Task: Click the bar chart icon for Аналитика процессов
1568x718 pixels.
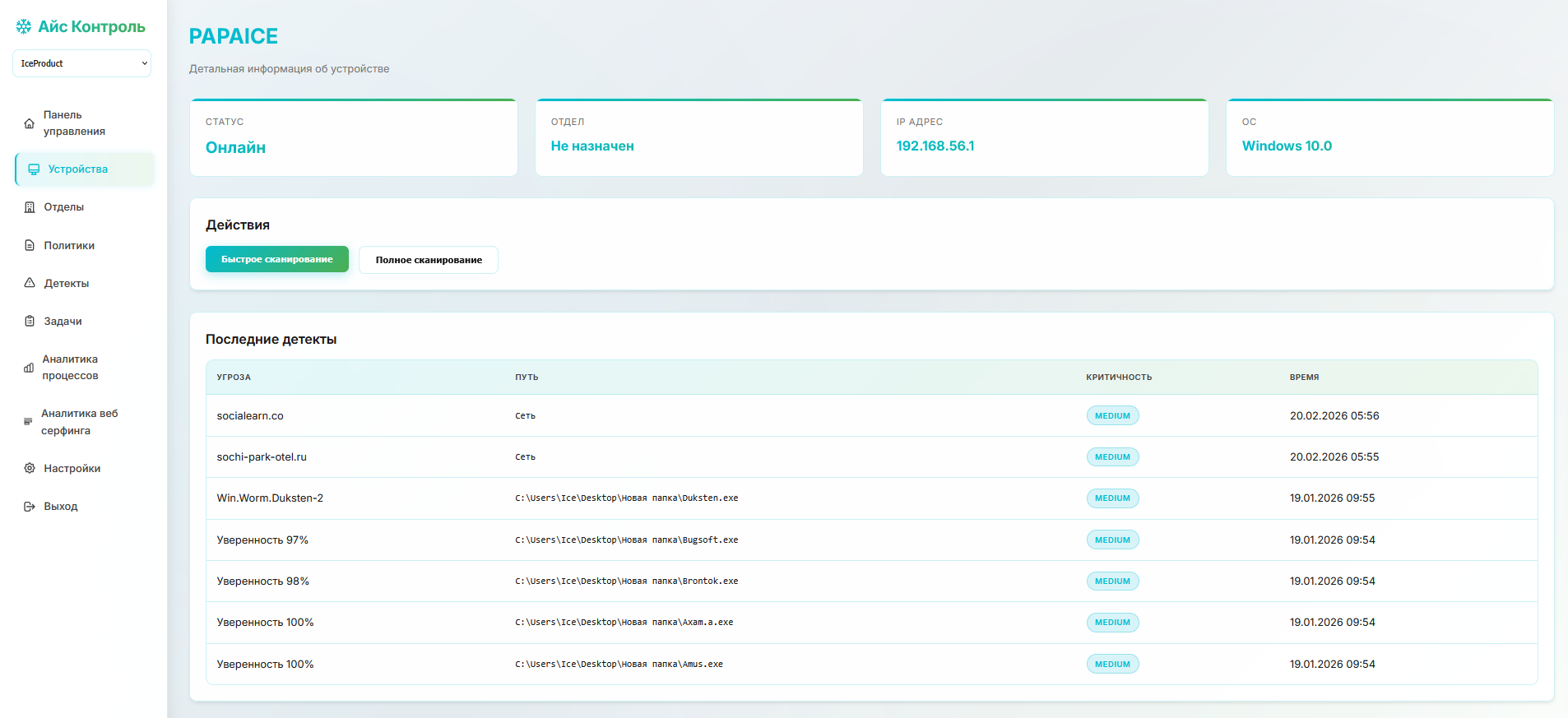Action: [29, 368]
